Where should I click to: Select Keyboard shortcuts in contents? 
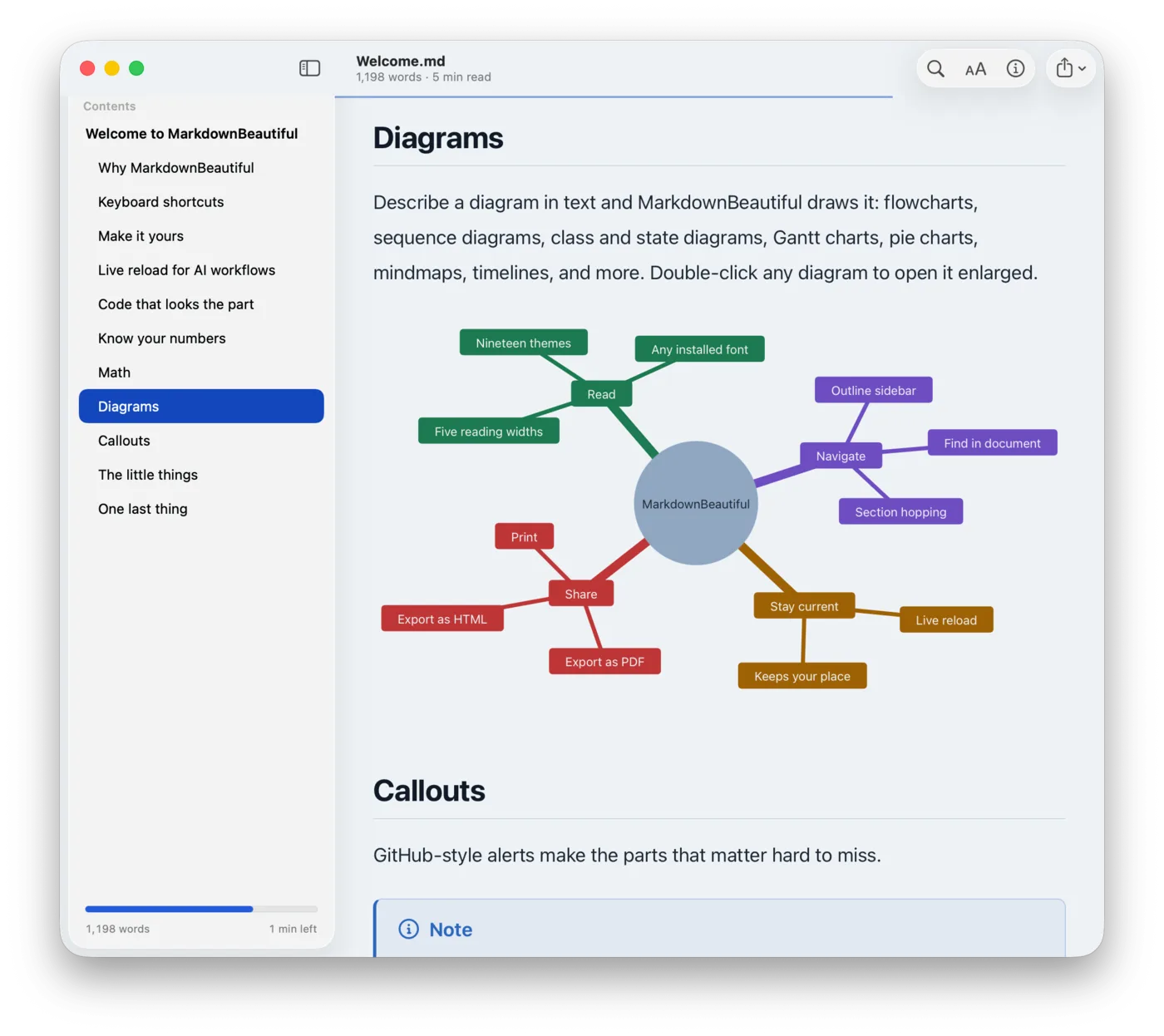161,202
